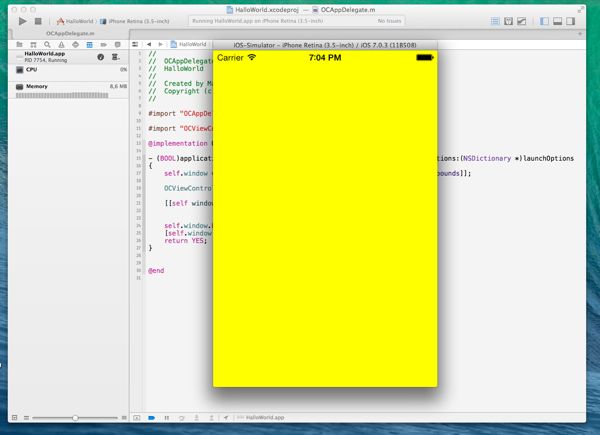The height and width of the screenshot is (435, 600).
Task: Change iPhone Retina (3.5-inch) destination
Action: (135, 21)
